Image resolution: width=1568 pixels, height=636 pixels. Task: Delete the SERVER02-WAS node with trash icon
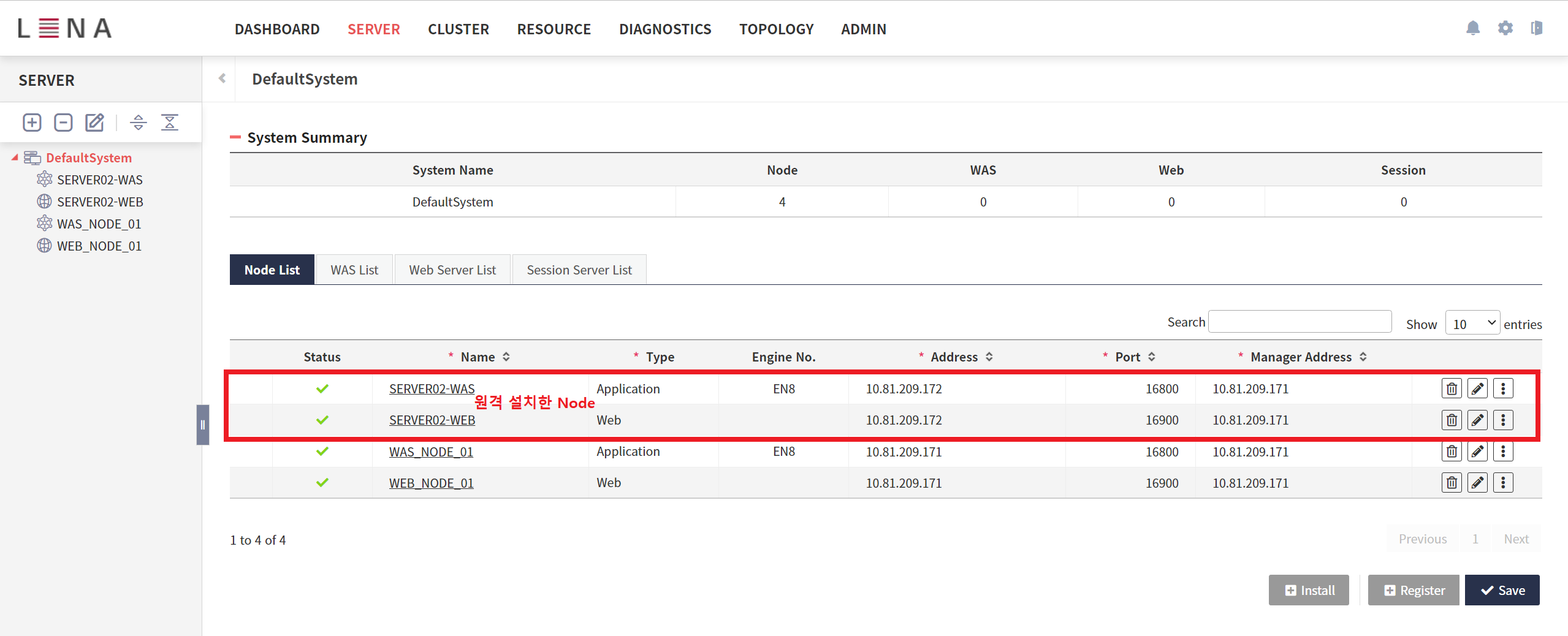pyautogui.click(x=1452, y=388)
